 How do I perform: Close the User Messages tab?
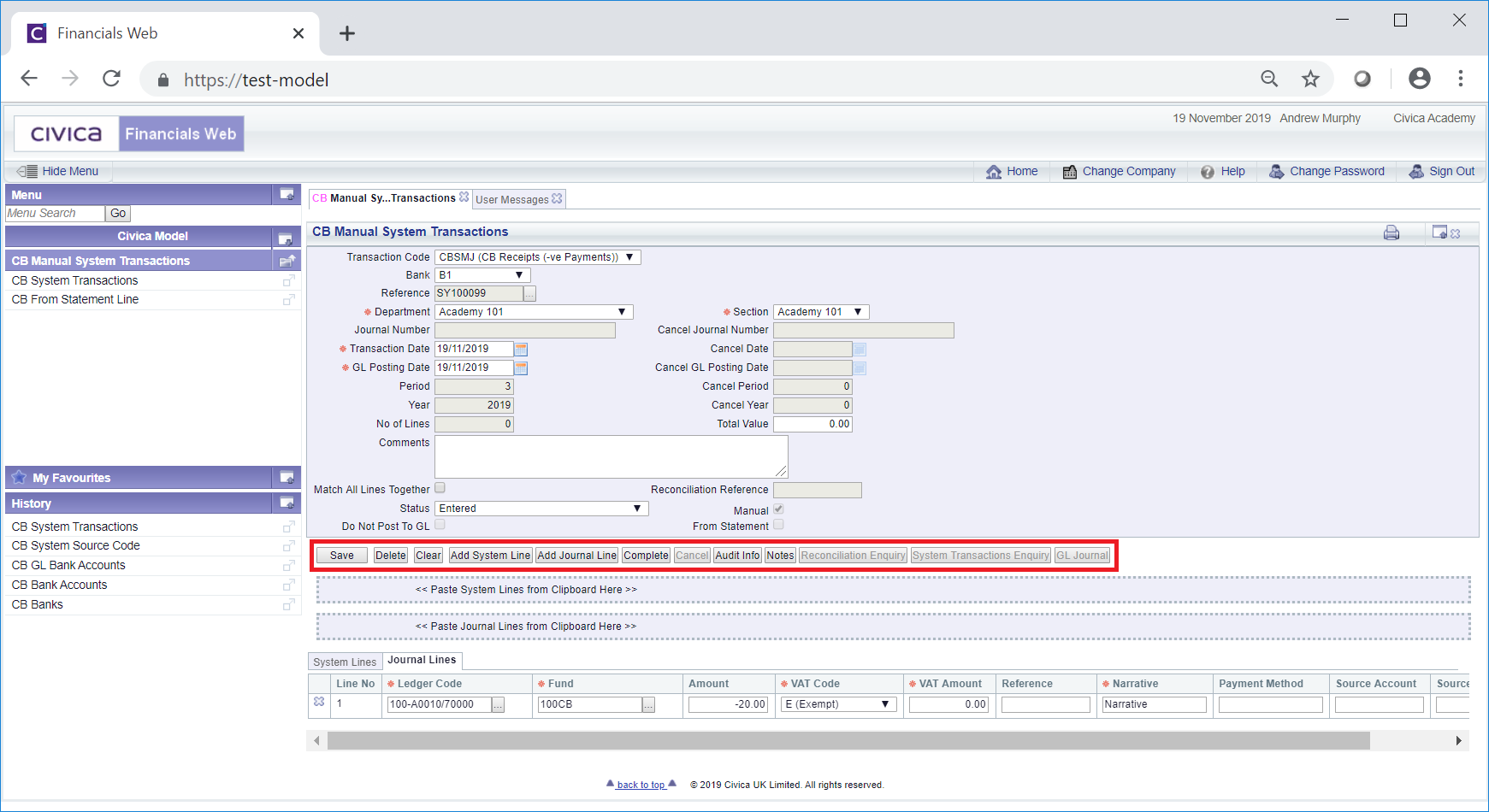[x=558, y=198]
